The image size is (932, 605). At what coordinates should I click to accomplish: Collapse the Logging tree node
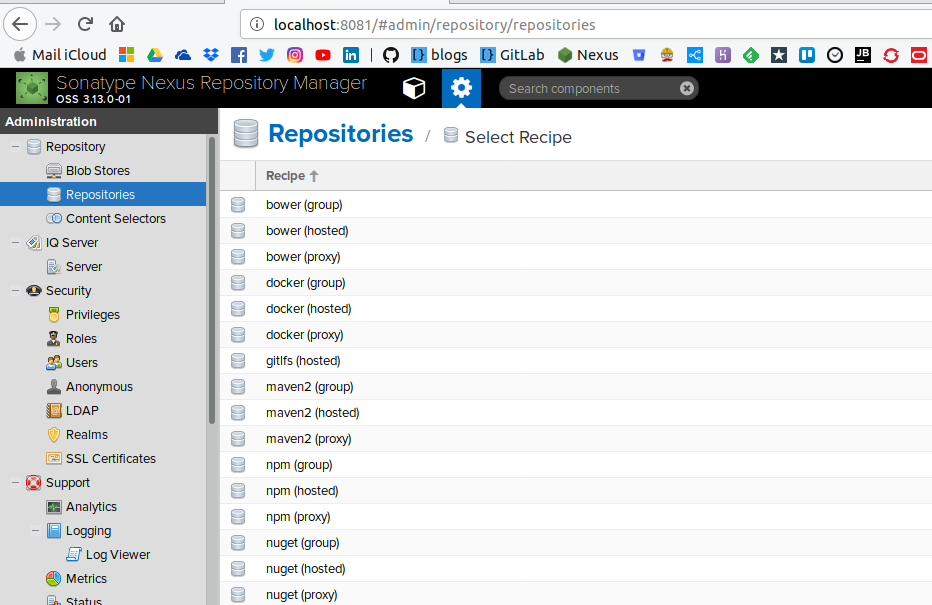click(36, 531)
